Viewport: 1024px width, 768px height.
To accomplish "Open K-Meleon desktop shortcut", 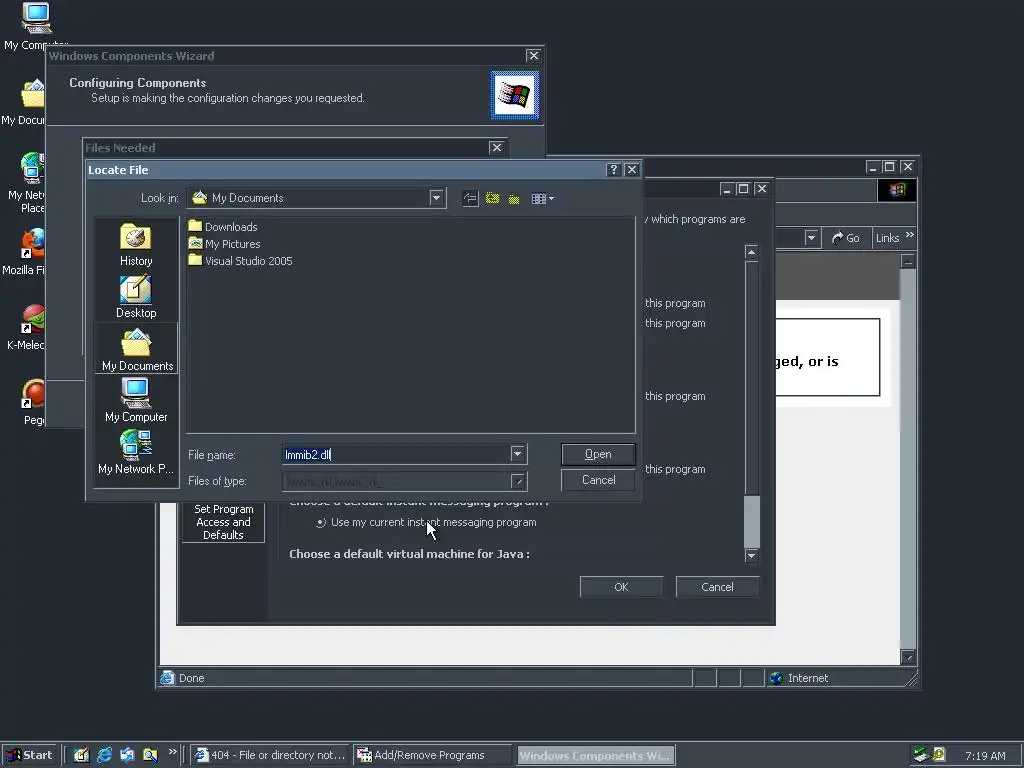I will [26, 327].
